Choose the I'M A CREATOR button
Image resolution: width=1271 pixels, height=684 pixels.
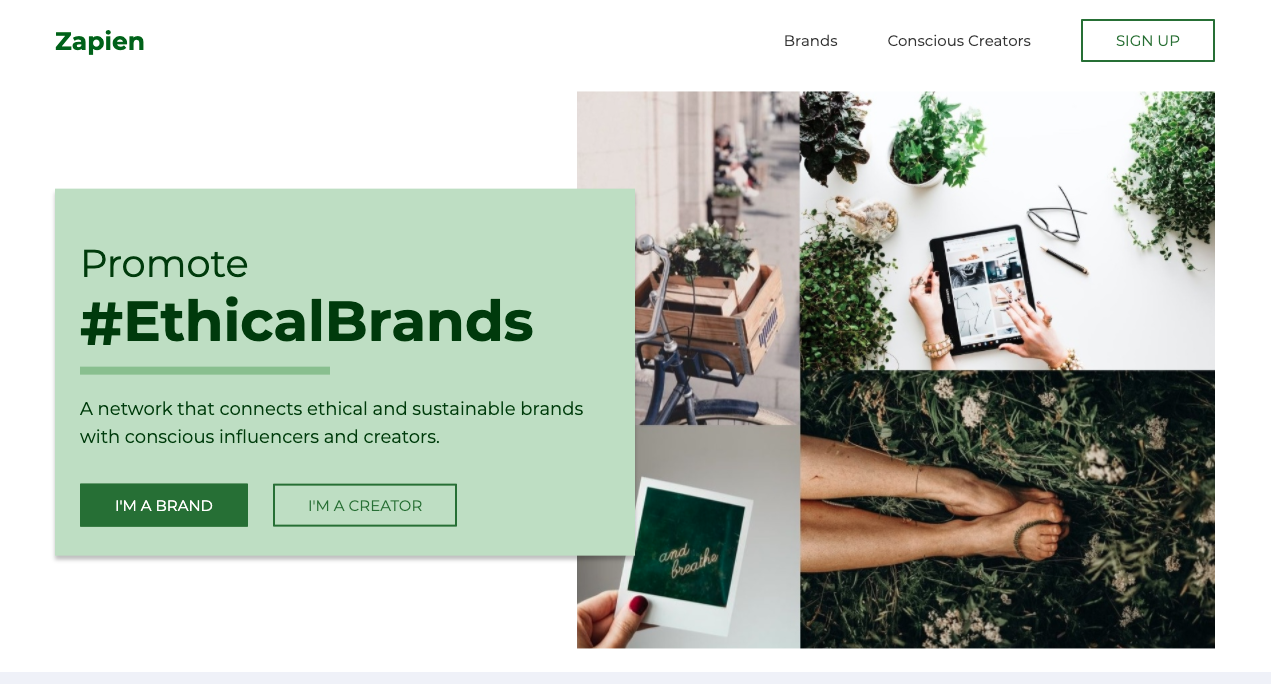tap(365, 505)
